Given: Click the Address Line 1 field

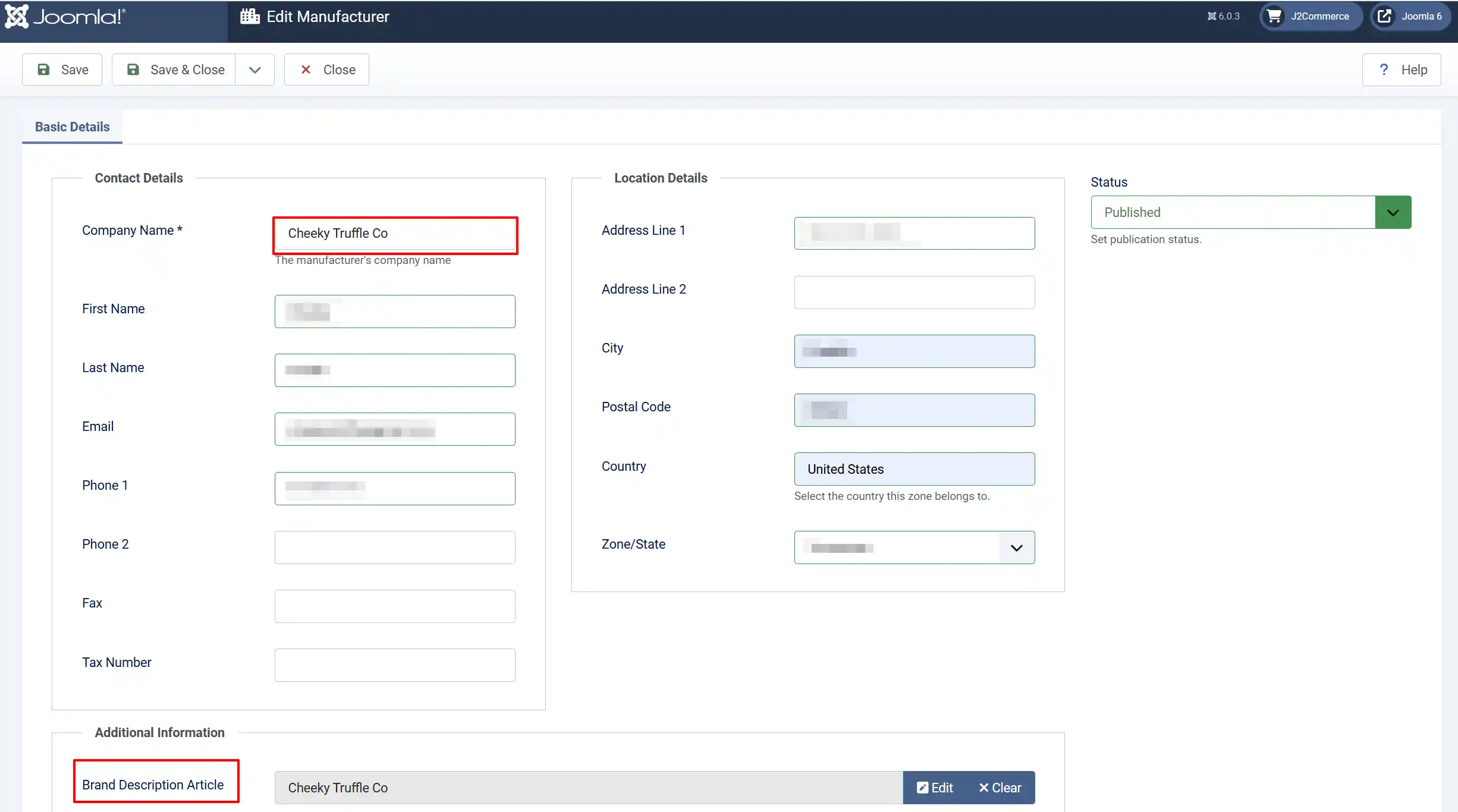Looking at the screenshot, I should tap(915, 233).
